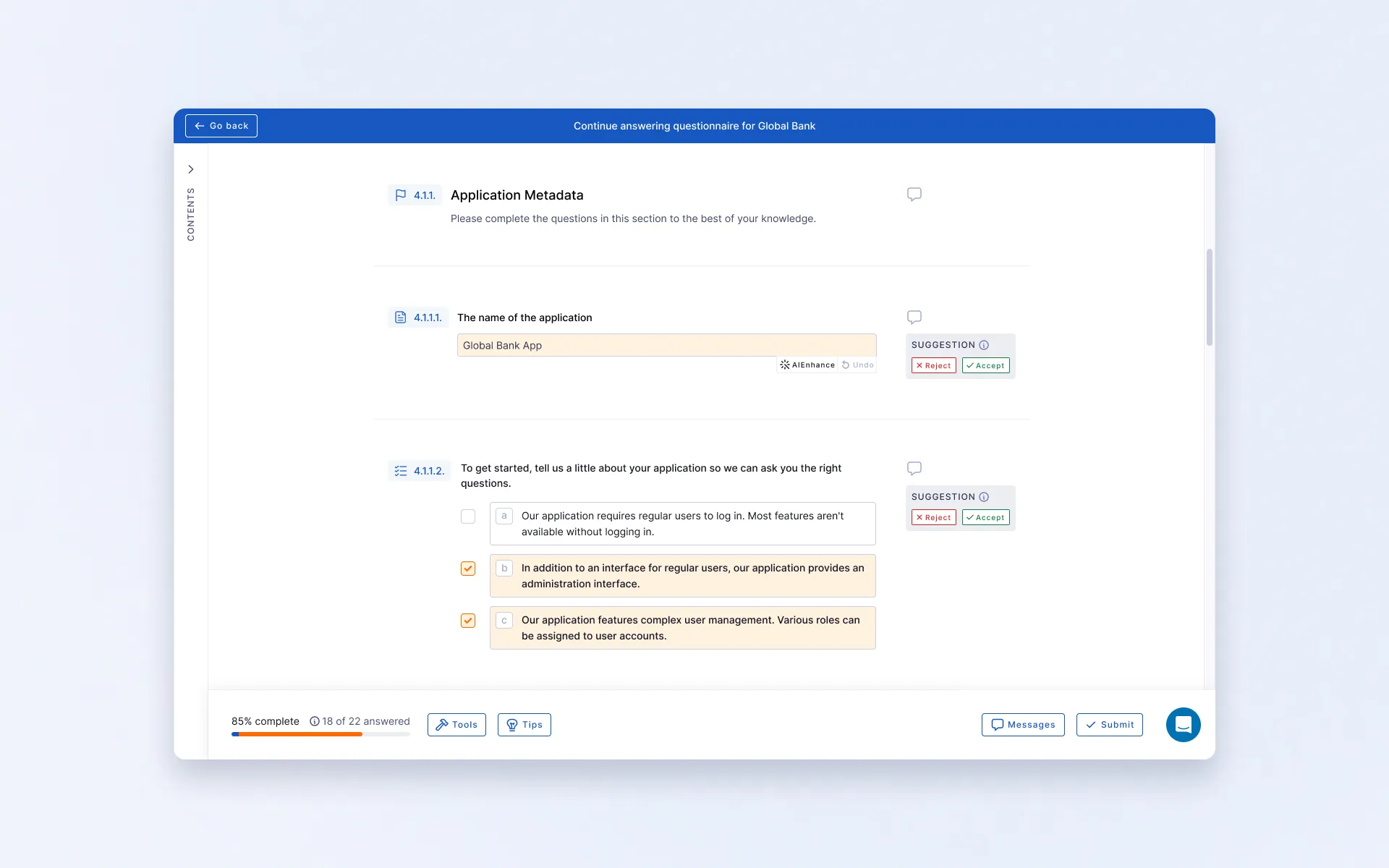Accept the suggestion for the application name
Screen dimensions: 1389x868
click(985, 365)
